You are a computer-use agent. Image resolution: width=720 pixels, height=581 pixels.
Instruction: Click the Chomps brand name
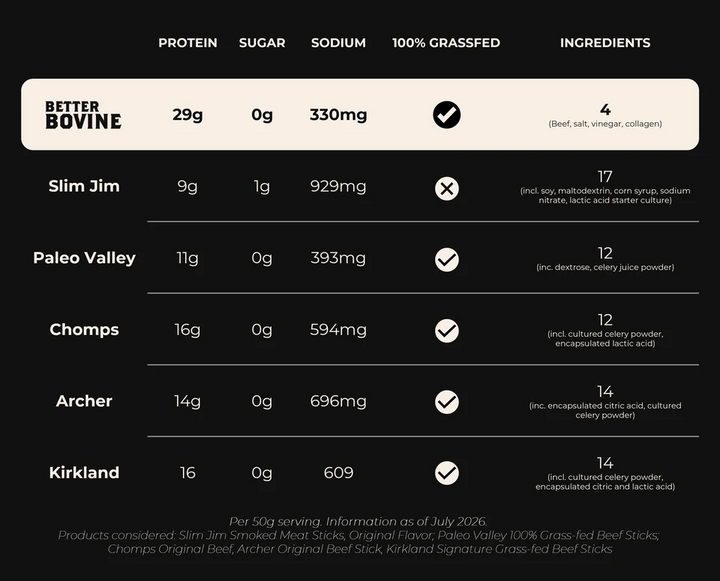coord(84,330)
